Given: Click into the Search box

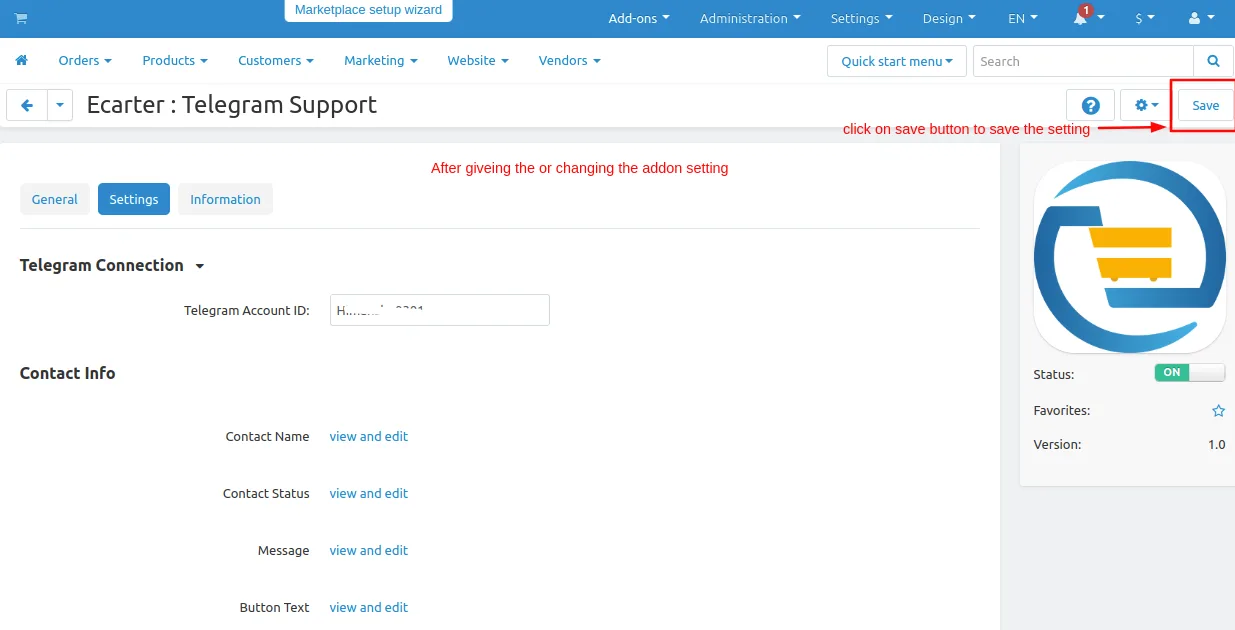Looking at the screenshot, I should pyautogui.click(x=1083, y=61).
